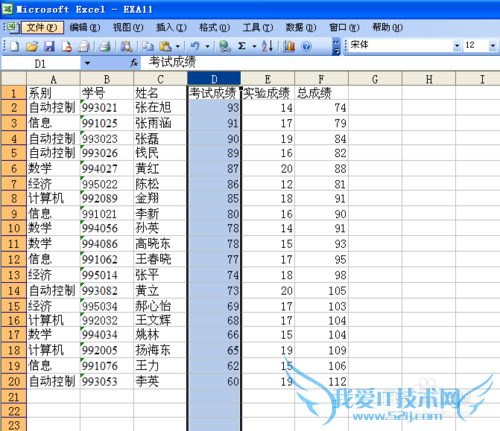Click cell containing 姓名

click(x=160, y=93)
